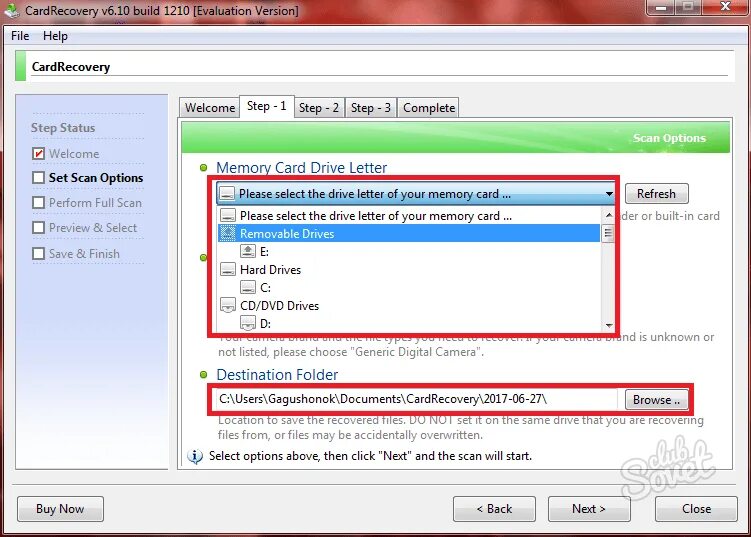The image size is (751, 537).
Task: Toggle the Welcome step checkbox
Action: click(38, 153)
